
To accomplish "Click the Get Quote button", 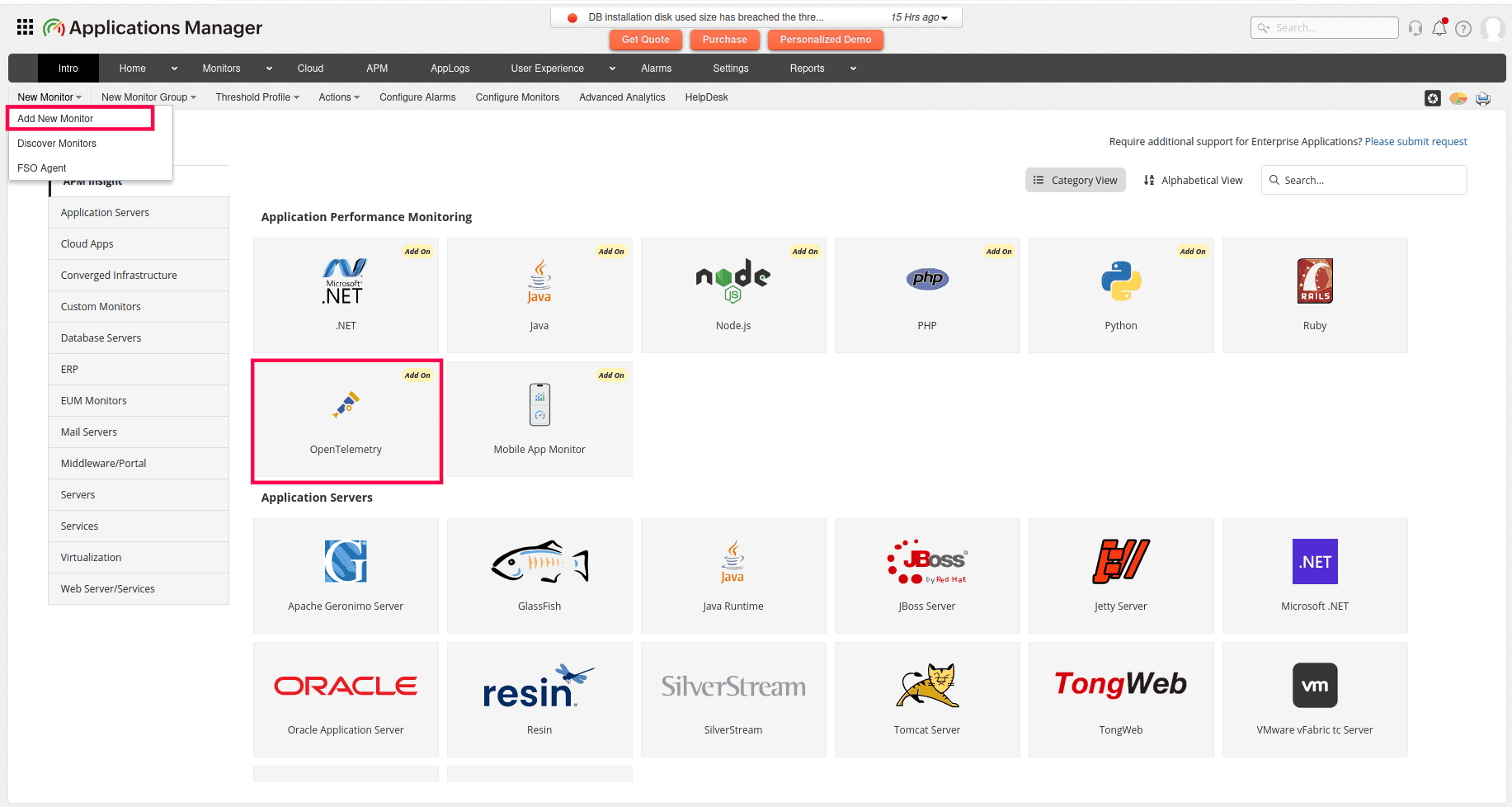I will point(646,40).
